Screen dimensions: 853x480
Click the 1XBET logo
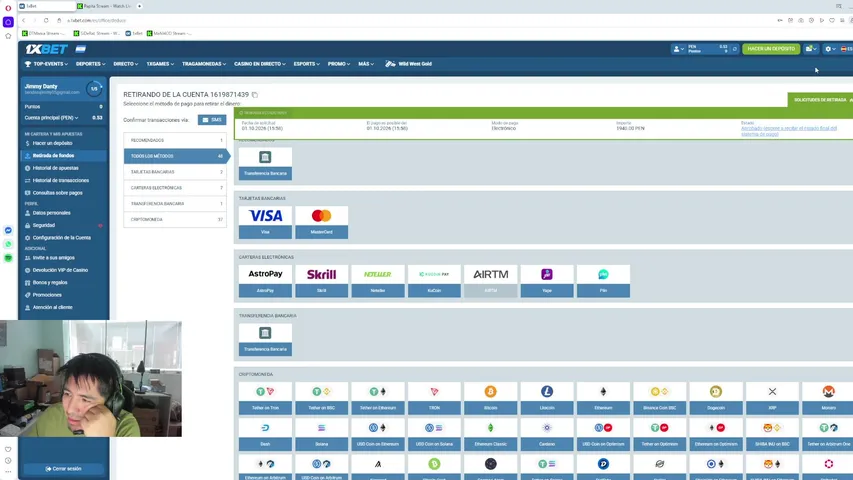(x=46, y=49)
